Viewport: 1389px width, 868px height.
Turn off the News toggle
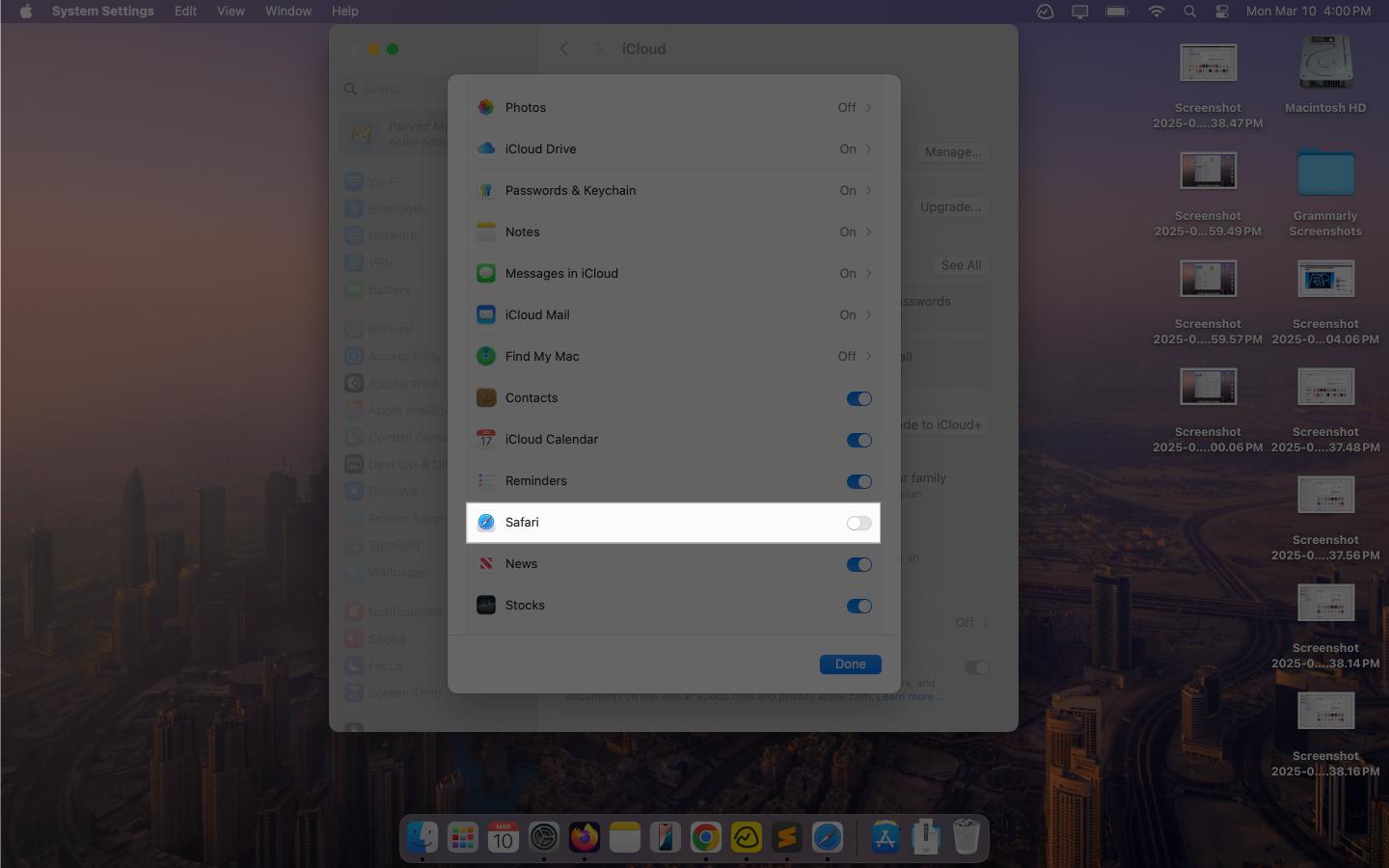coord(858,564)
